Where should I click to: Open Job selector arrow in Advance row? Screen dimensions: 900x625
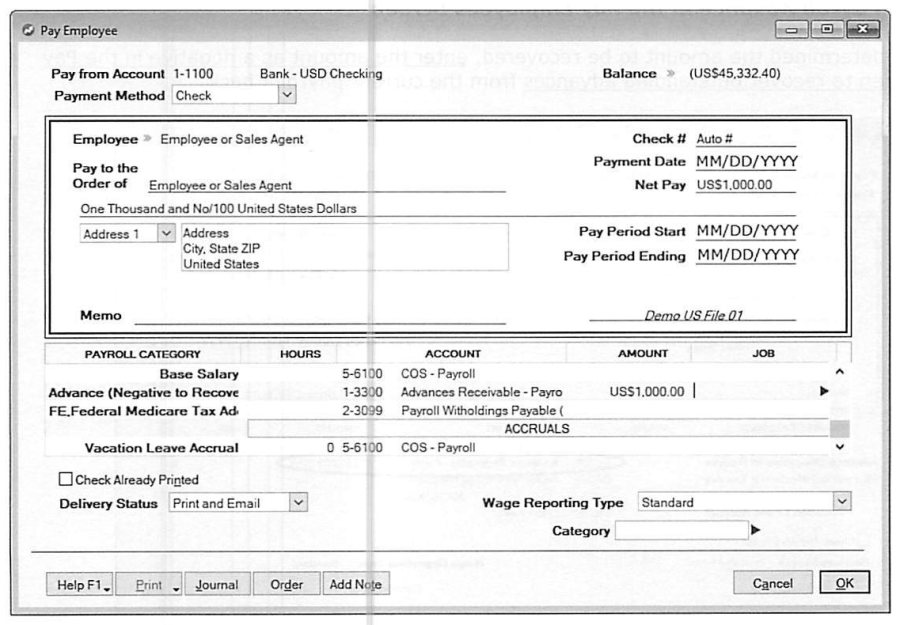pyautogui.click(x=824, y=391)
